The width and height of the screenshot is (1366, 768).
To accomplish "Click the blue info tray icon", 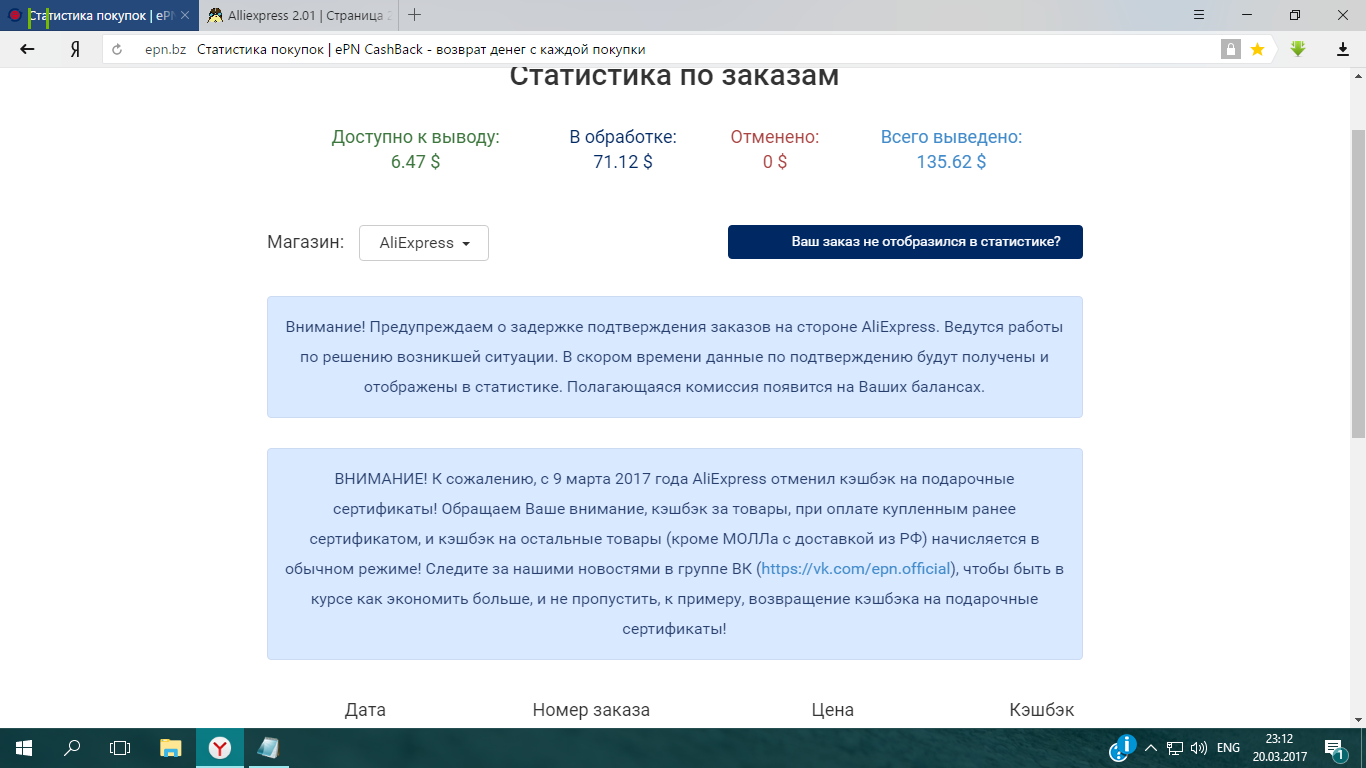I will coord(1124,747).
